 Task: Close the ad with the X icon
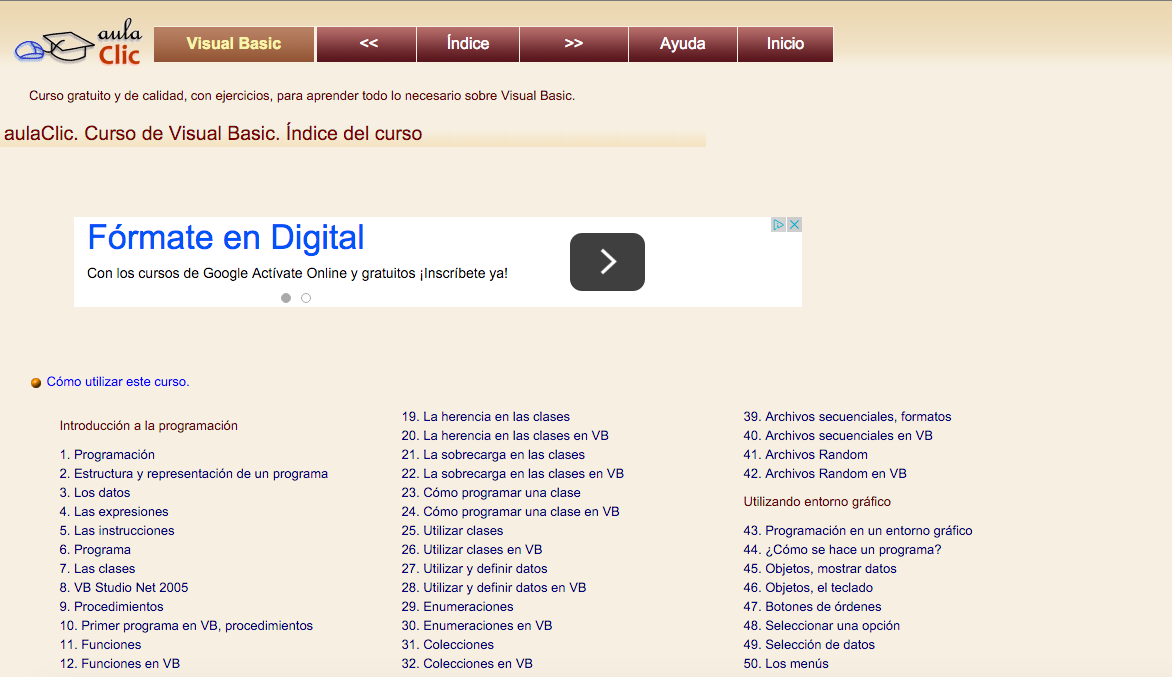794,224
